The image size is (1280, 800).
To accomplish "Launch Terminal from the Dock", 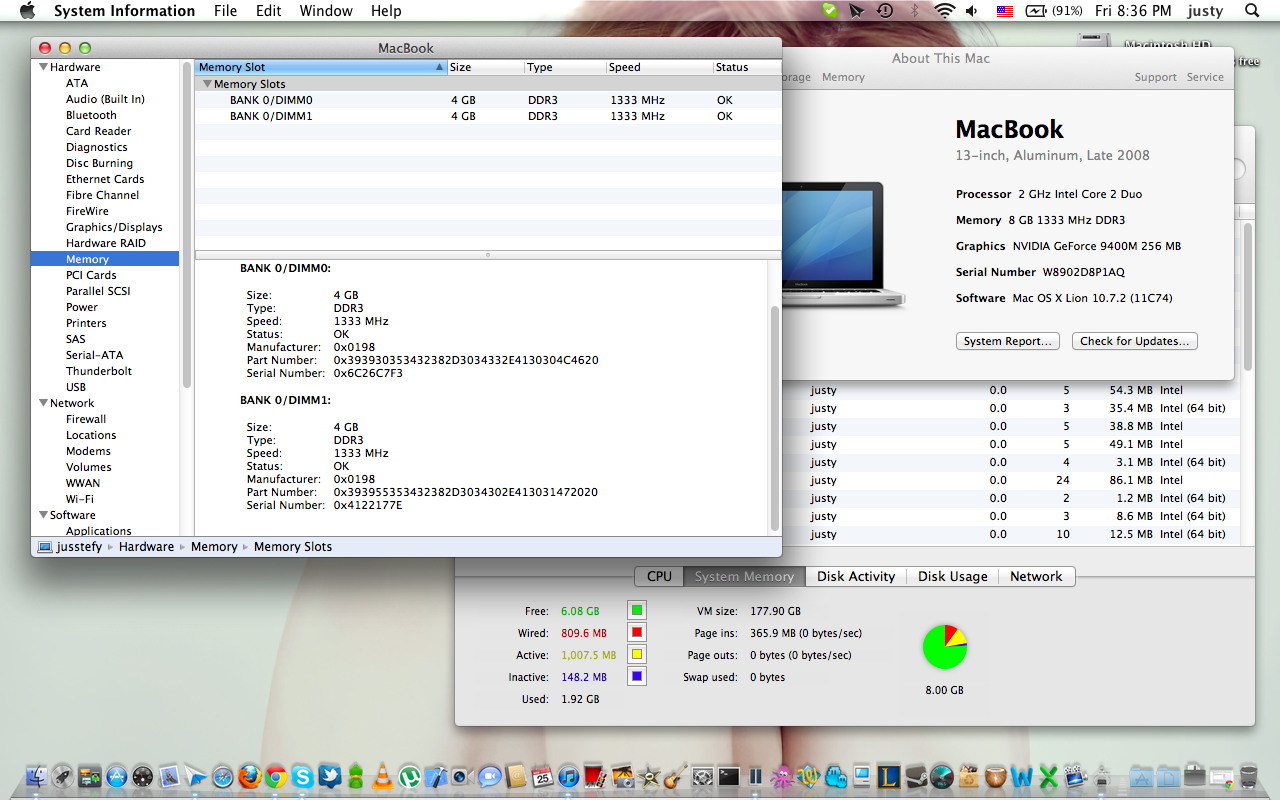I will pos(729,776).
